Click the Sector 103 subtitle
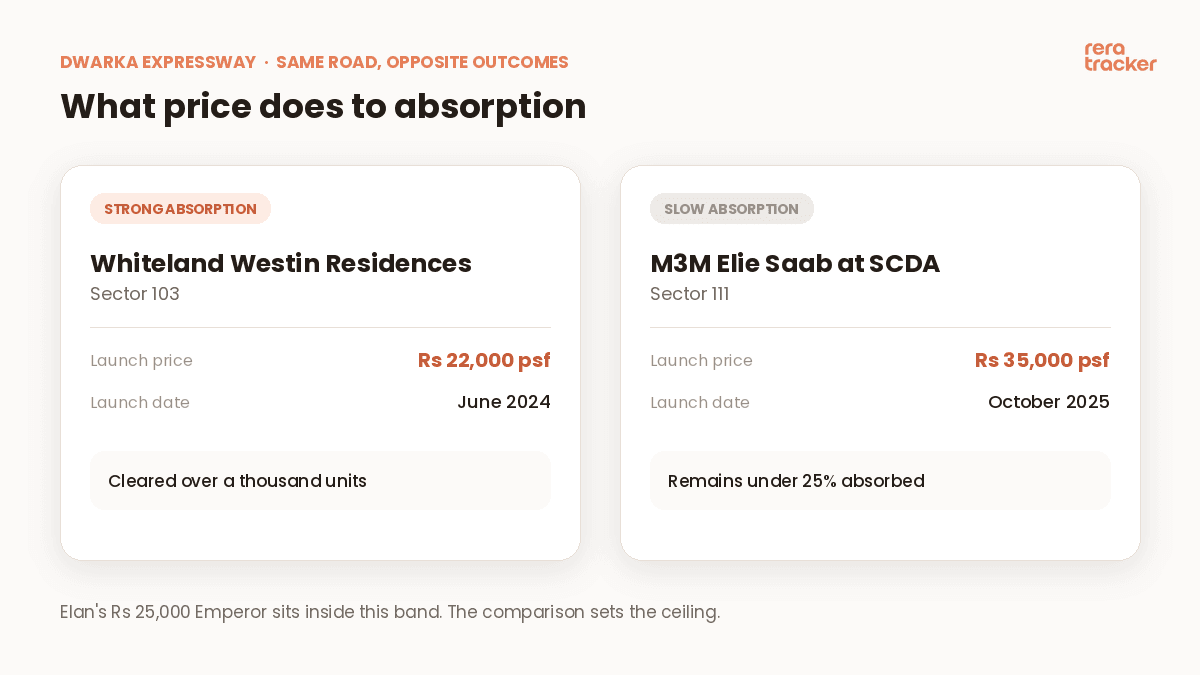The width and height of the screenshot is (1200, 675). point(135,294)
